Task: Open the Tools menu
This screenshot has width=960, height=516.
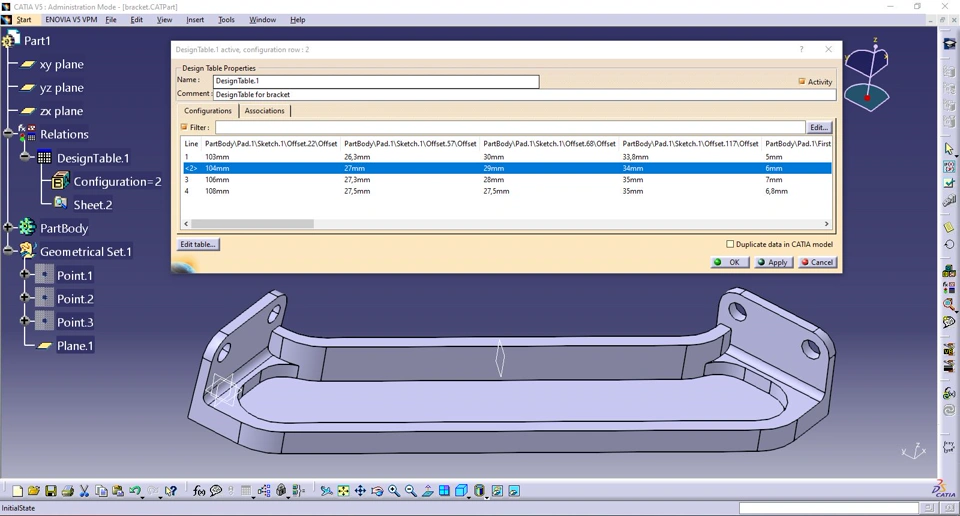Action: coord(226,20)
